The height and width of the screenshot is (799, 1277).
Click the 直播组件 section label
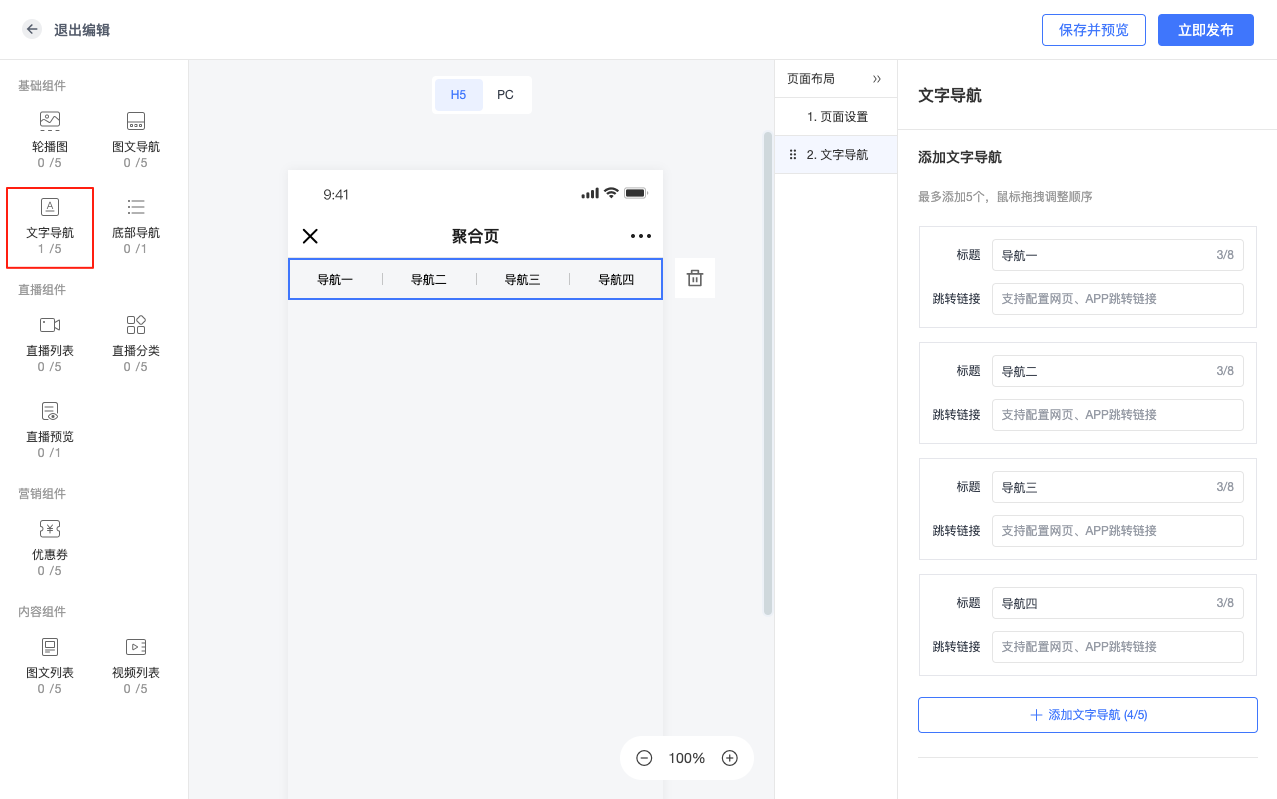[42, 290]
